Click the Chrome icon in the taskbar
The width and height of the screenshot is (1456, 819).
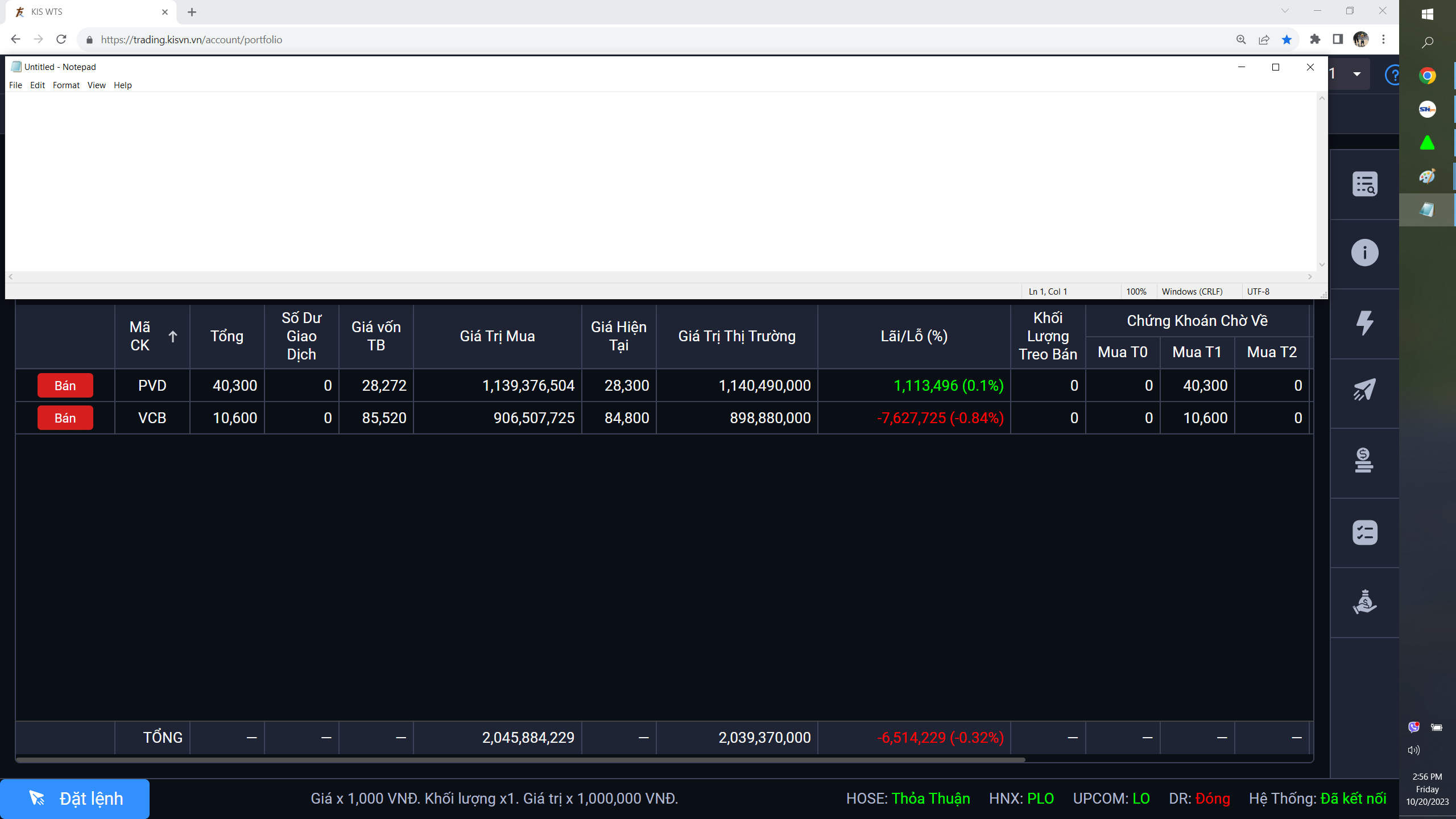[1427, 76]
